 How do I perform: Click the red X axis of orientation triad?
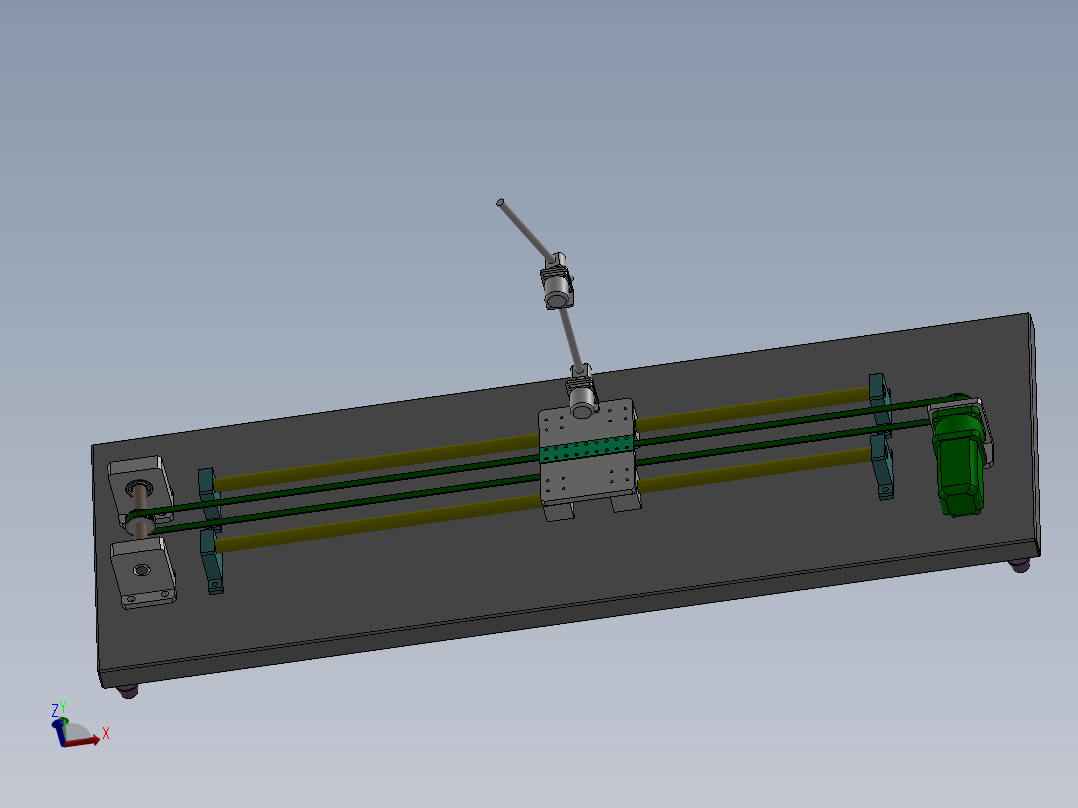(81, 742)
